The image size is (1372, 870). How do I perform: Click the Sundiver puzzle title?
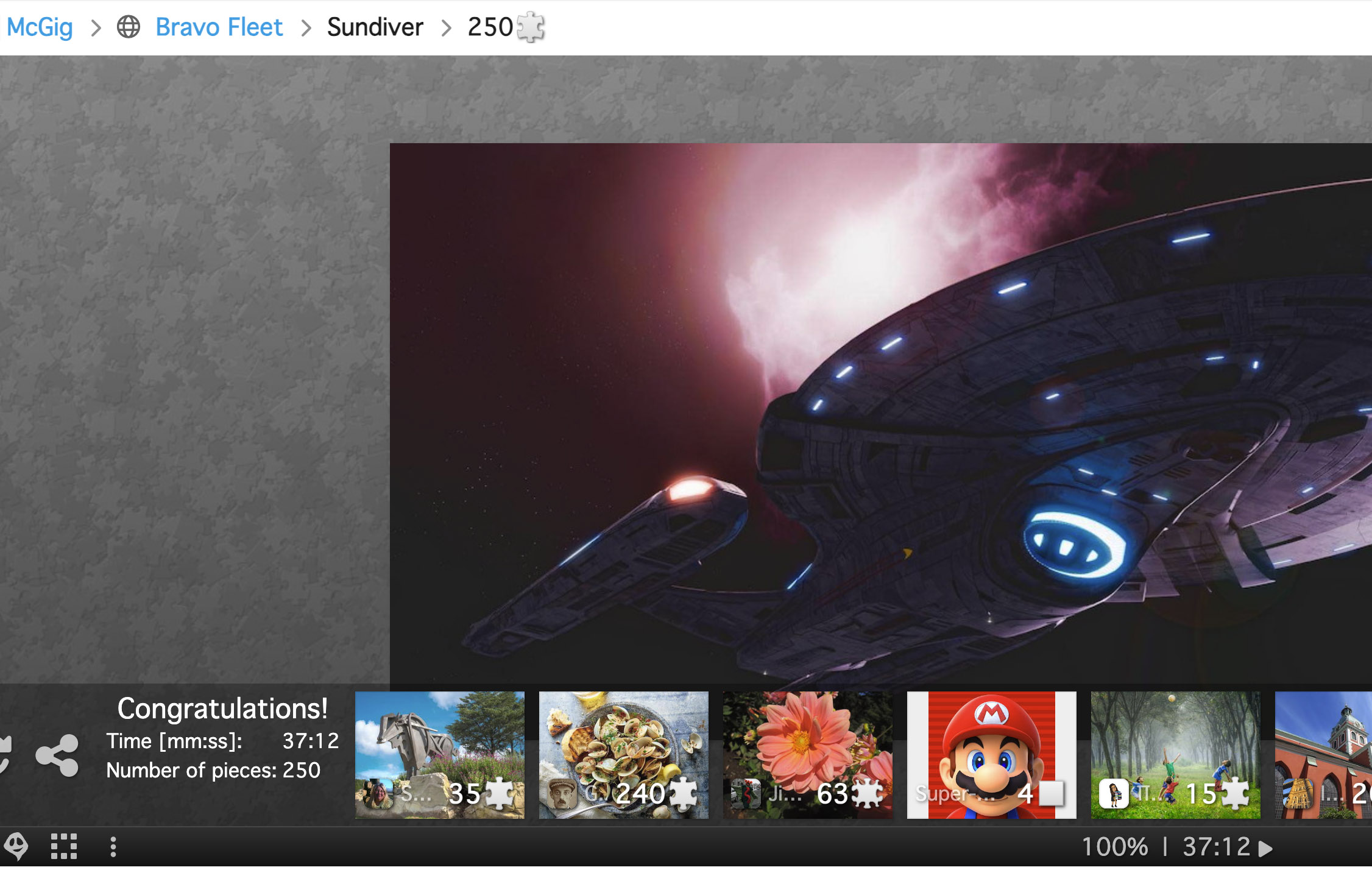(x=375, y=27)
